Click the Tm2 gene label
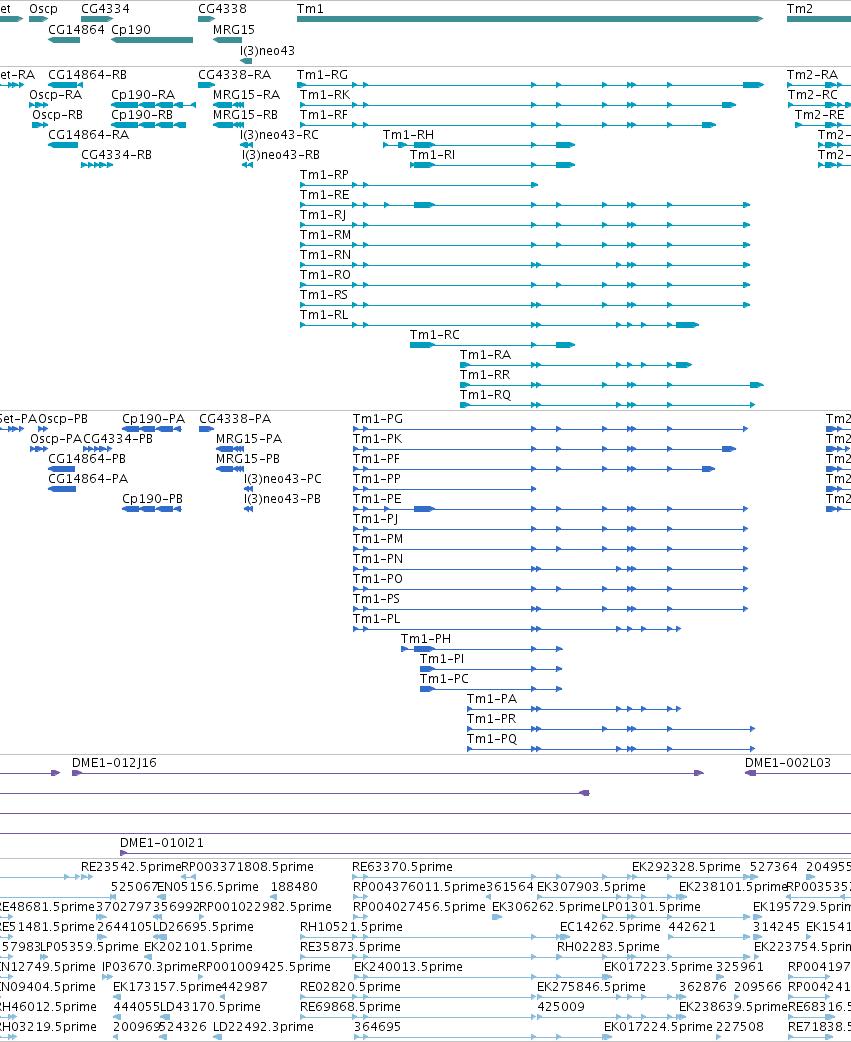 pos(799,9)
